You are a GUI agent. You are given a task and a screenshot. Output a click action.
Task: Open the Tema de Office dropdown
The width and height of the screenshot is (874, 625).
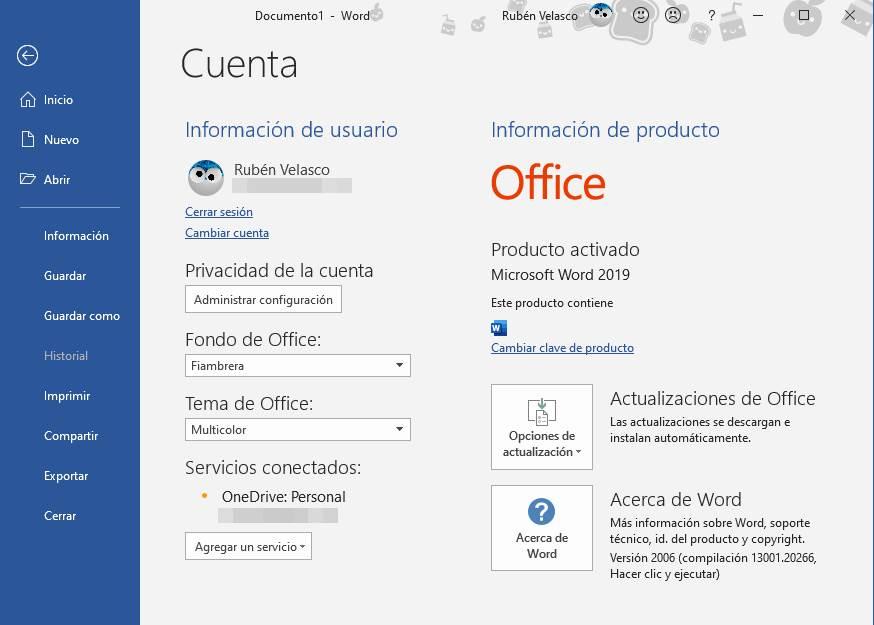[298, 430]
